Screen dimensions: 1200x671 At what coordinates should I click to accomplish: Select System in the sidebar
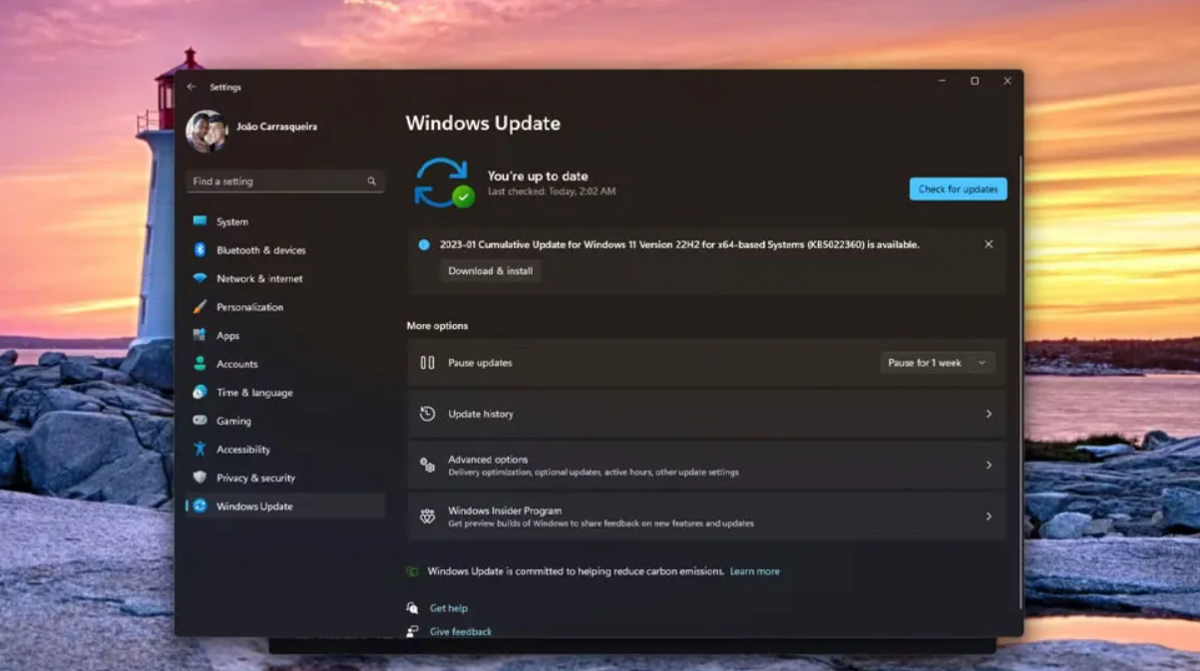pyautogui.click(x=232, y=222)
